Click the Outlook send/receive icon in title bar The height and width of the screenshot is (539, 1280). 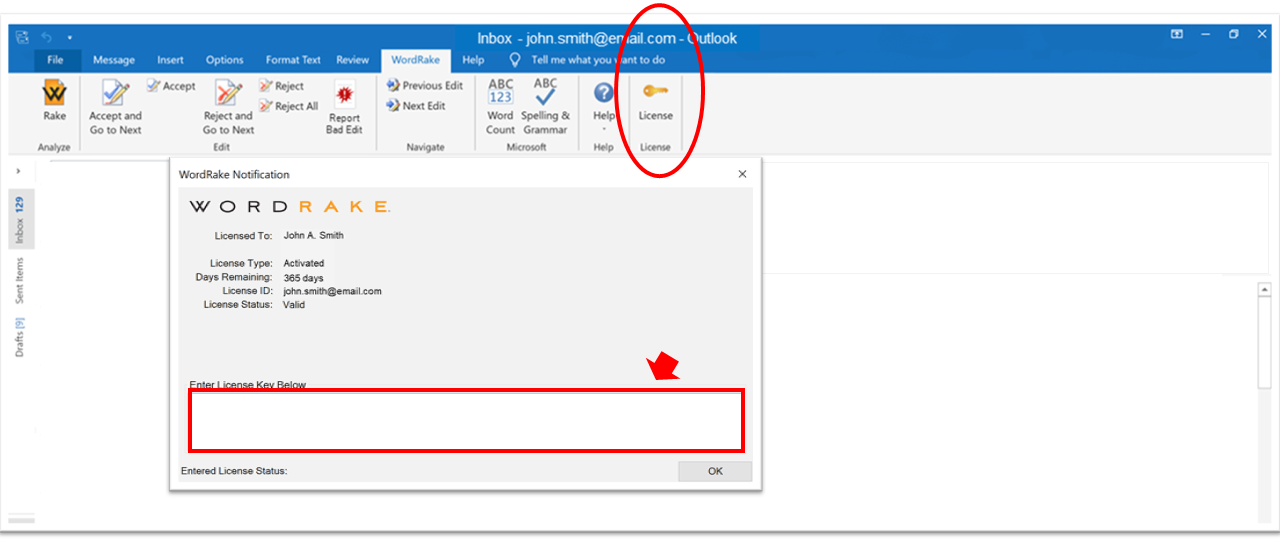[22, 37]
